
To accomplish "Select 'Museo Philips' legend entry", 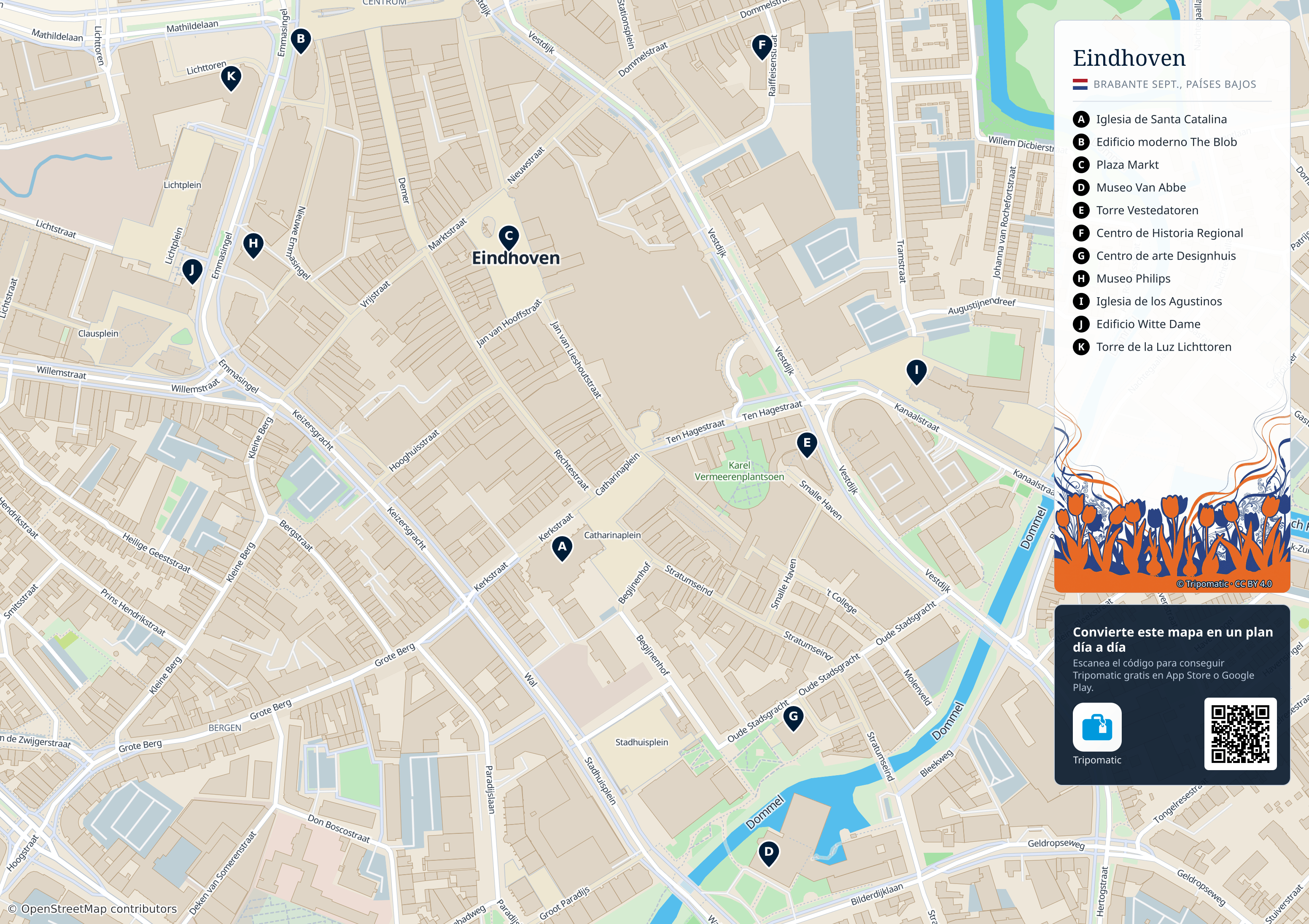I will (x=1134, y=279).
